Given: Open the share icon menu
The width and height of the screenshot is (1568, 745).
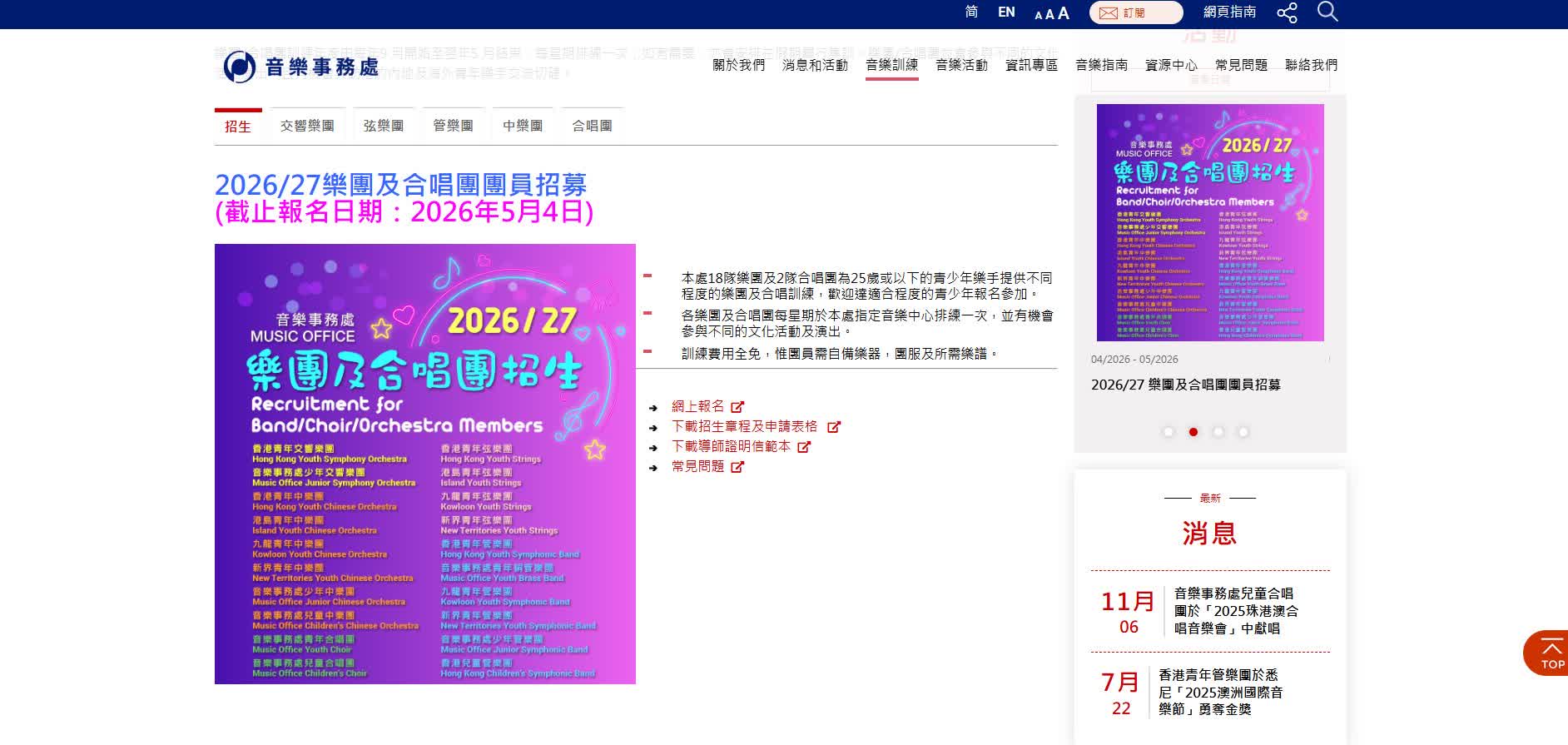Looking at the screenshot, I should click(x=1287, y=12).
